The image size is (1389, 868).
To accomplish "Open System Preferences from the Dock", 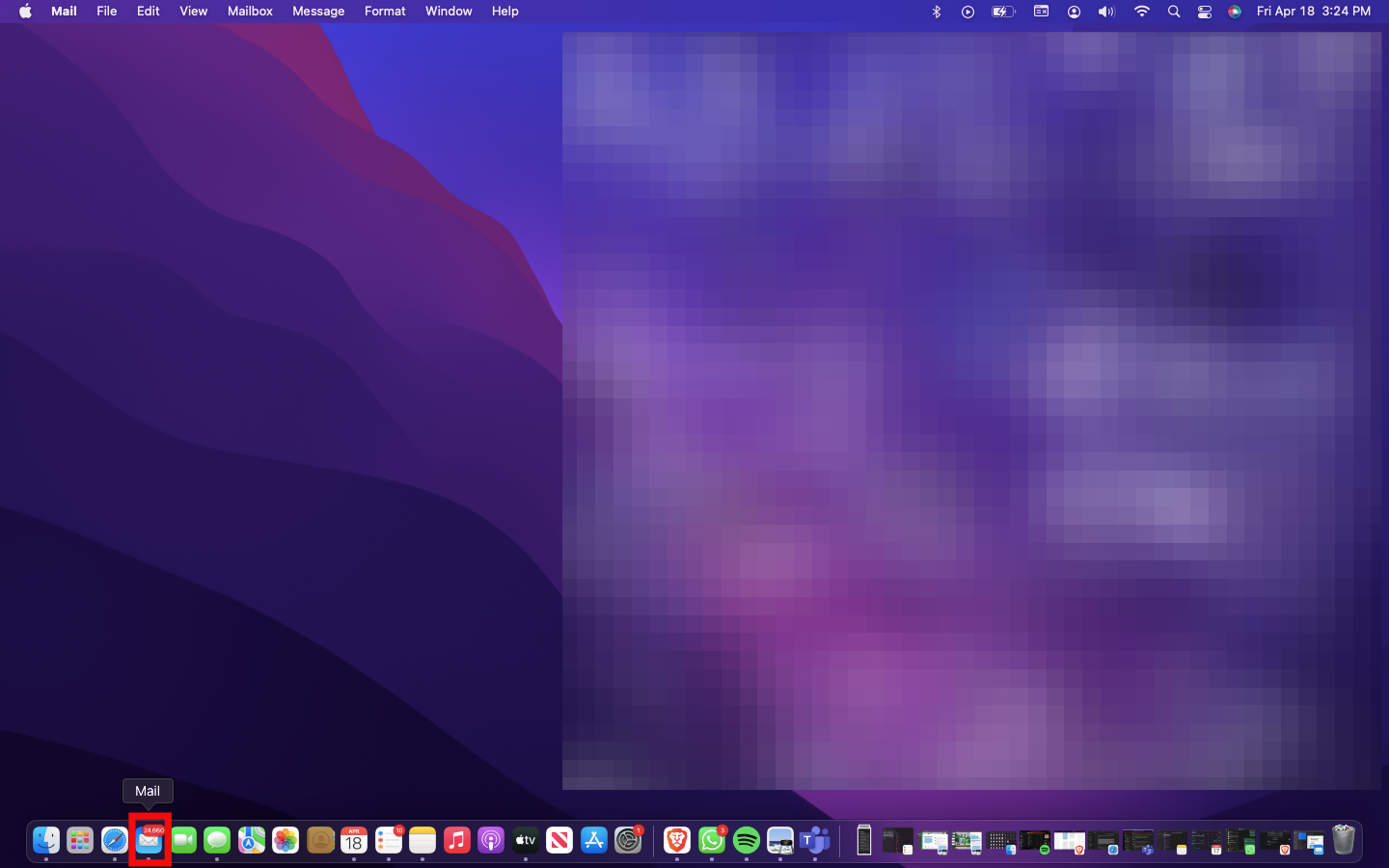I will click(x=628, y=840).
